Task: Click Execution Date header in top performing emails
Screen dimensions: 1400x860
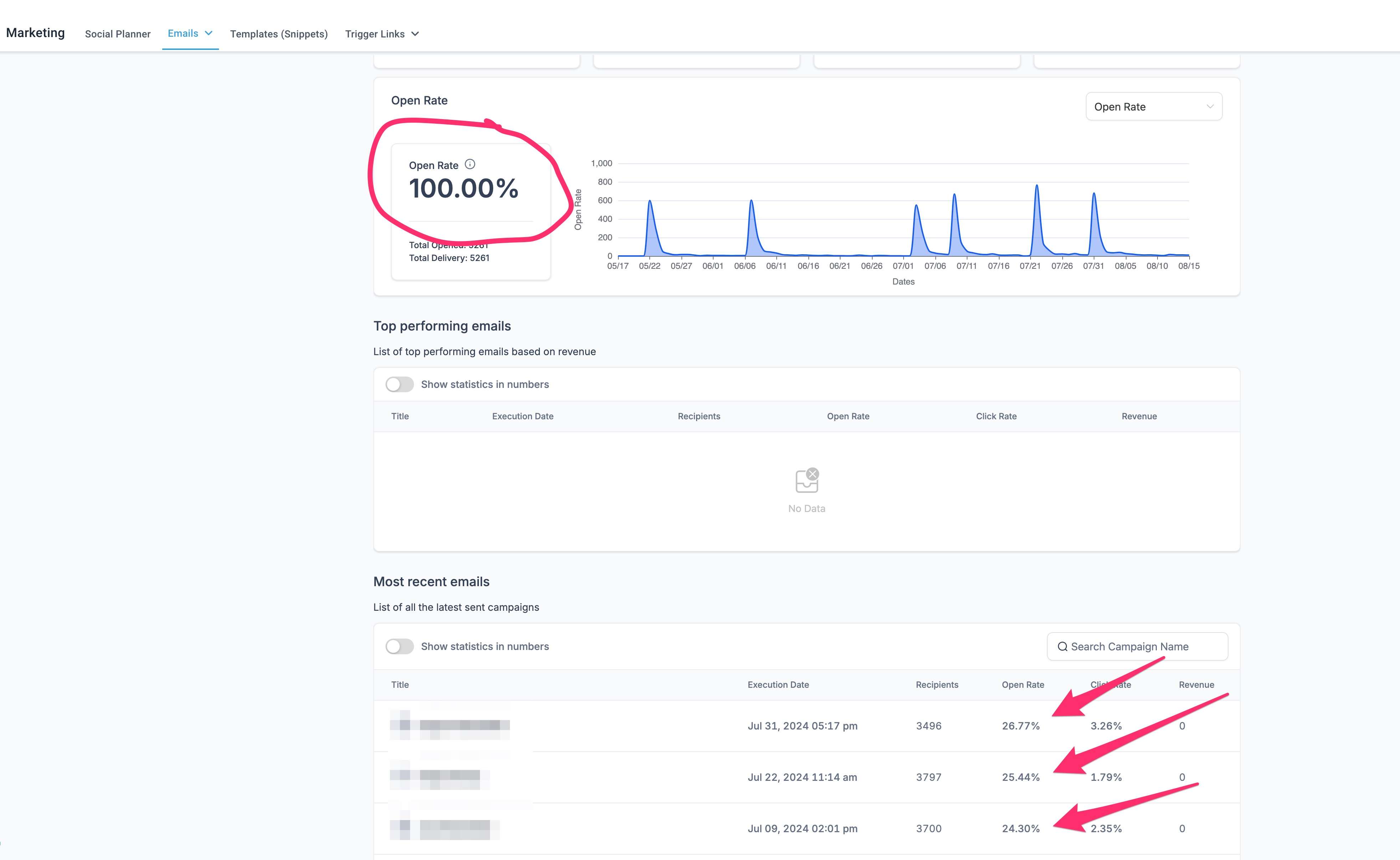Action: 523,416
